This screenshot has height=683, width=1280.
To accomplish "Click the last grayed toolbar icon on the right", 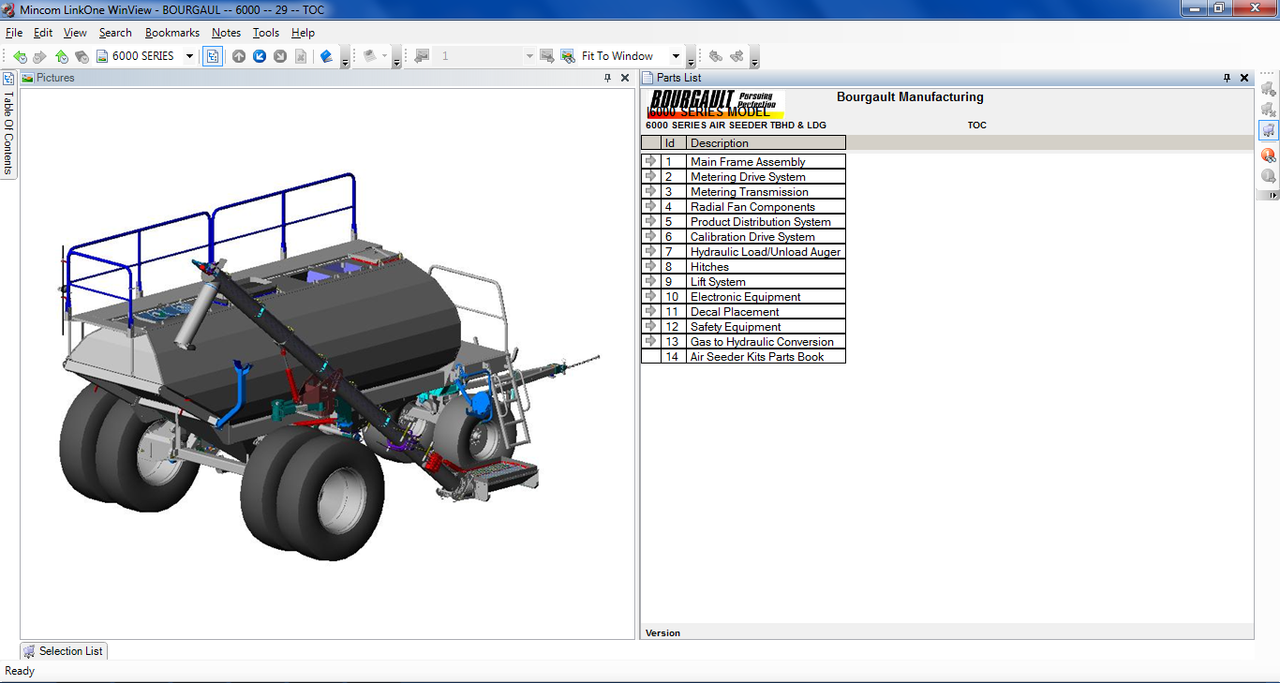I will coord(737,56).
